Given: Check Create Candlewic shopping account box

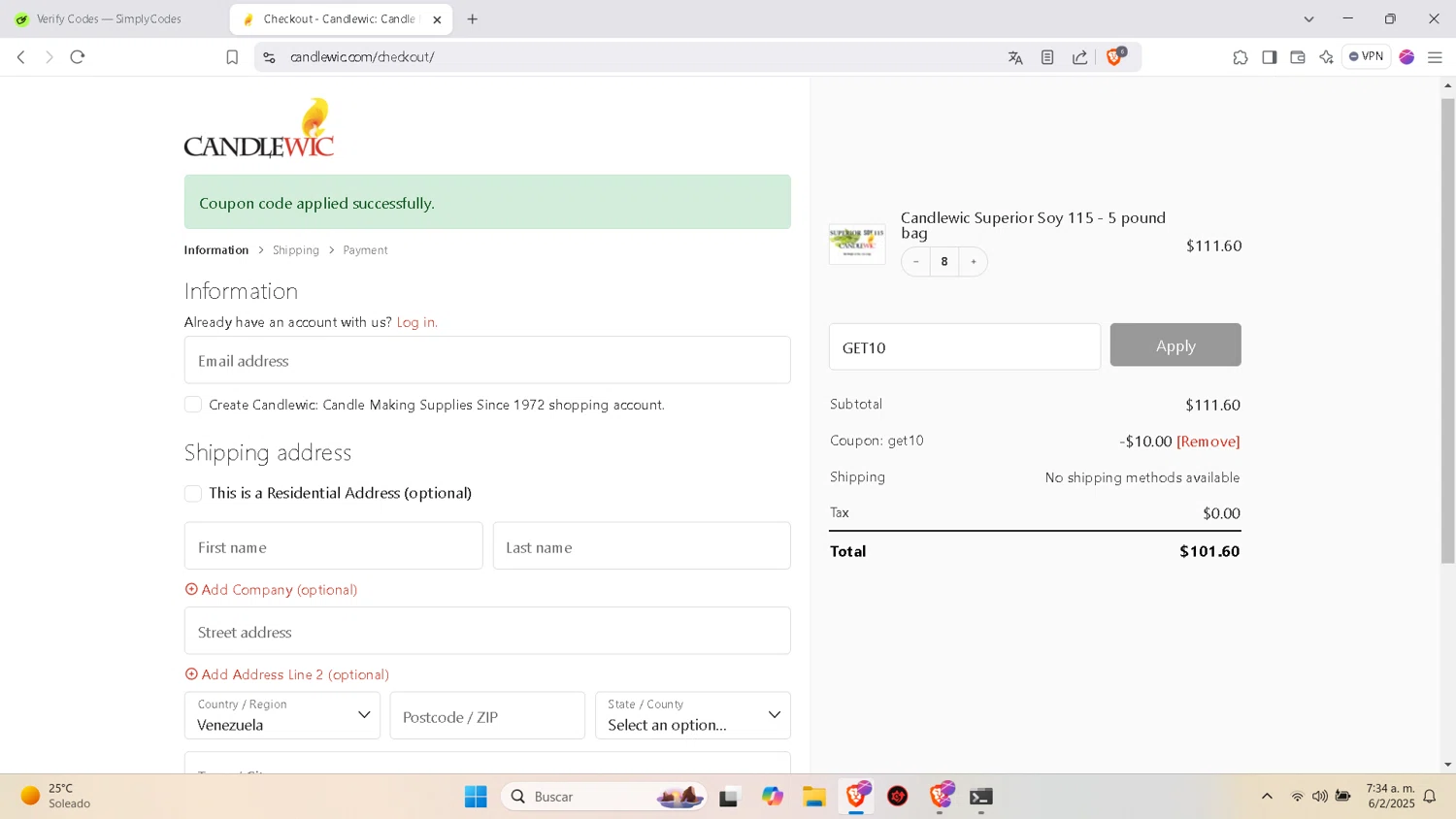Looking at the screenshot, I should click(x=193, y=405).
